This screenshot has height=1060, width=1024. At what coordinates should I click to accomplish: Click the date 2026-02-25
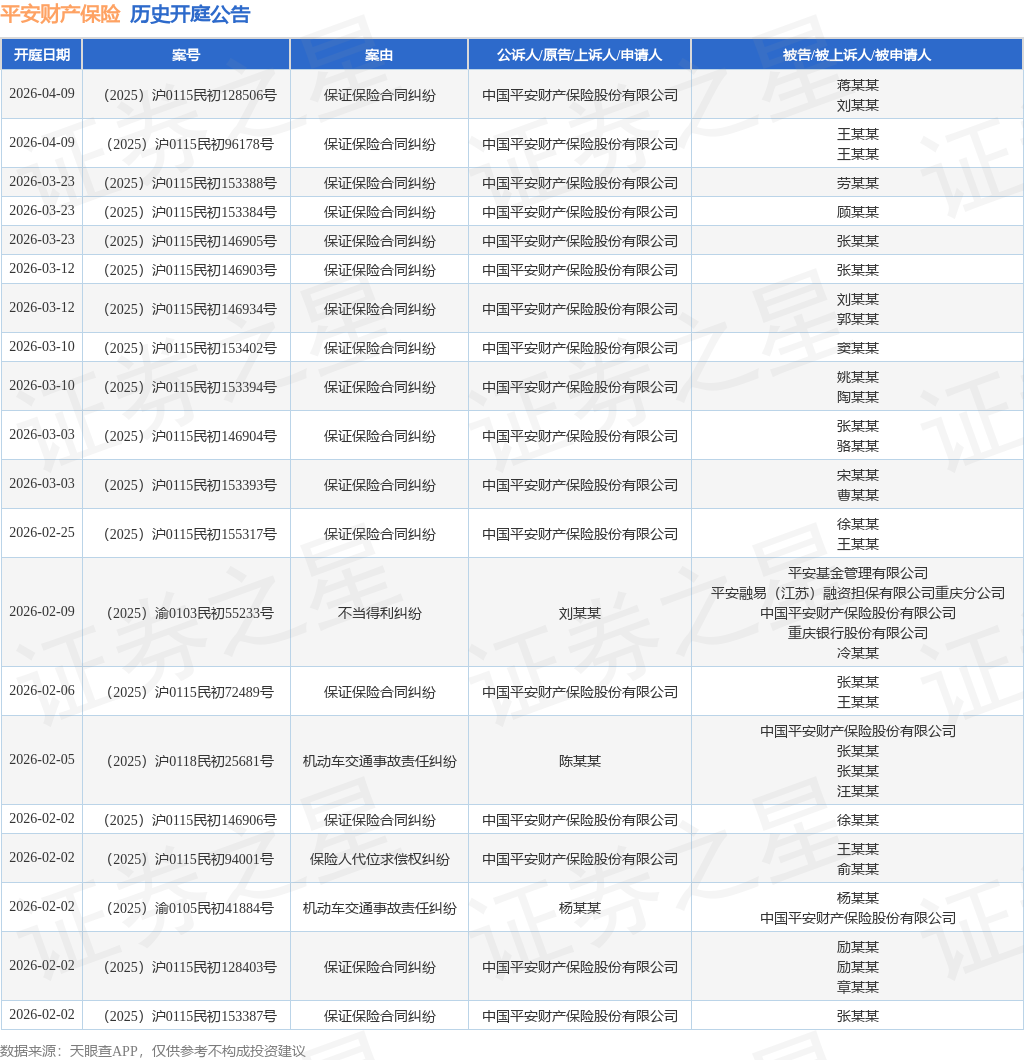pos(42,532)
